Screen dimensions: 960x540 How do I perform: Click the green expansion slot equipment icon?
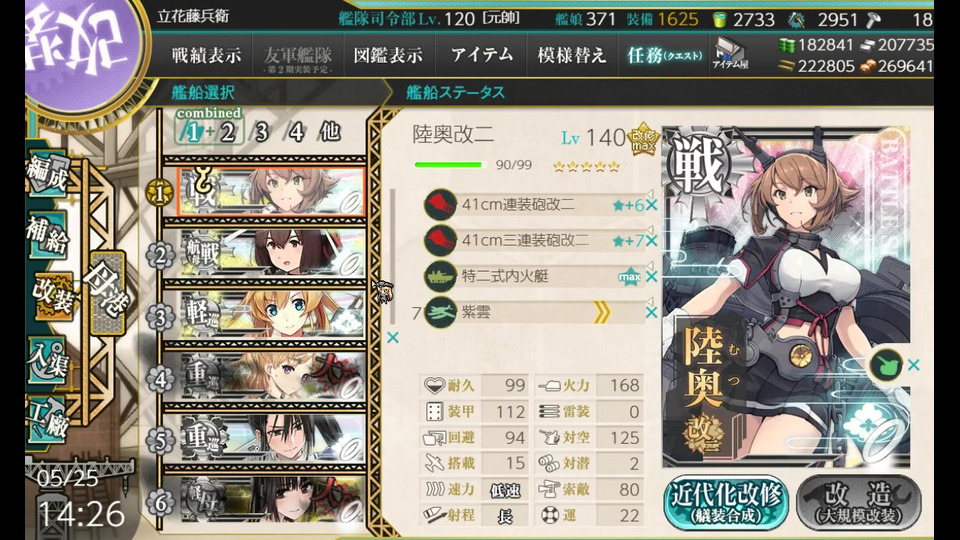click(x=886, y=365)
